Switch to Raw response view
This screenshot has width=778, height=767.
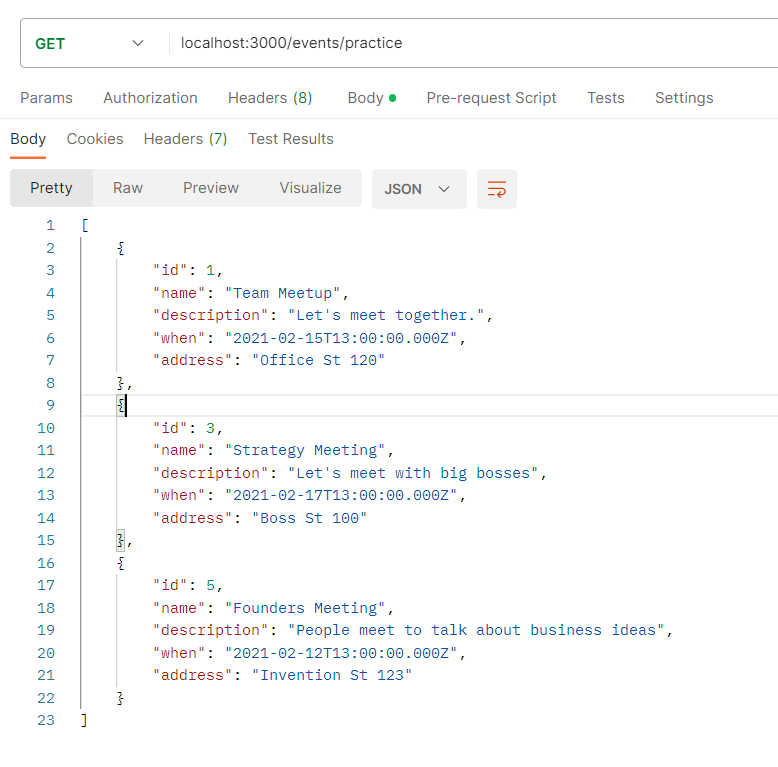point(128,188)
